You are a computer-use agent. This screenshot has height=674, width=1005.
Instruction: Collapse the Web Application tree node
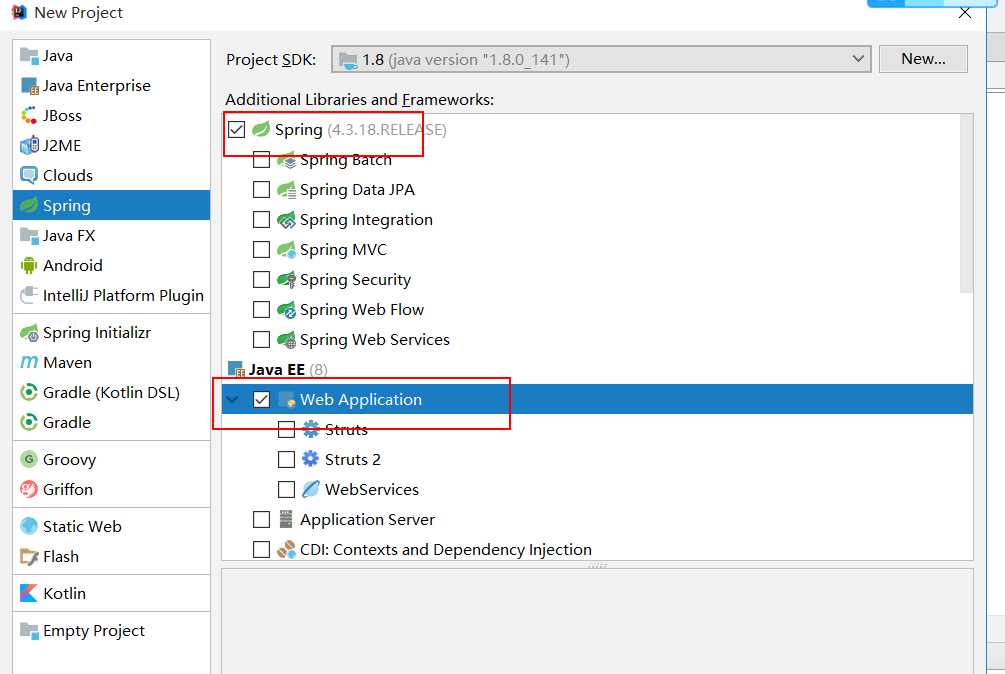click(x=233, y=400)
